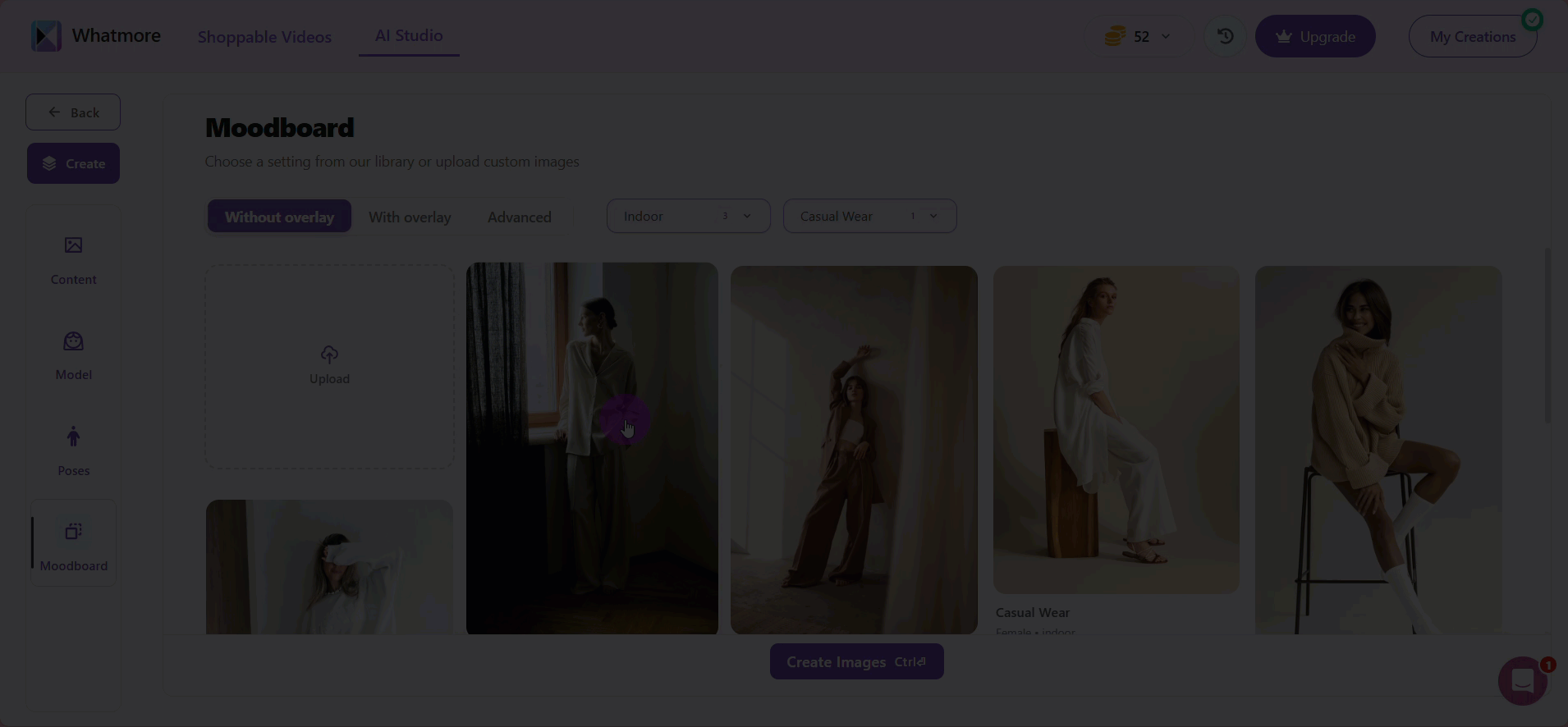This screenshot has height=727, width=1568.
Task: Open the chat support bubble
Action: pyautogui.click(x=1522, y=680)
